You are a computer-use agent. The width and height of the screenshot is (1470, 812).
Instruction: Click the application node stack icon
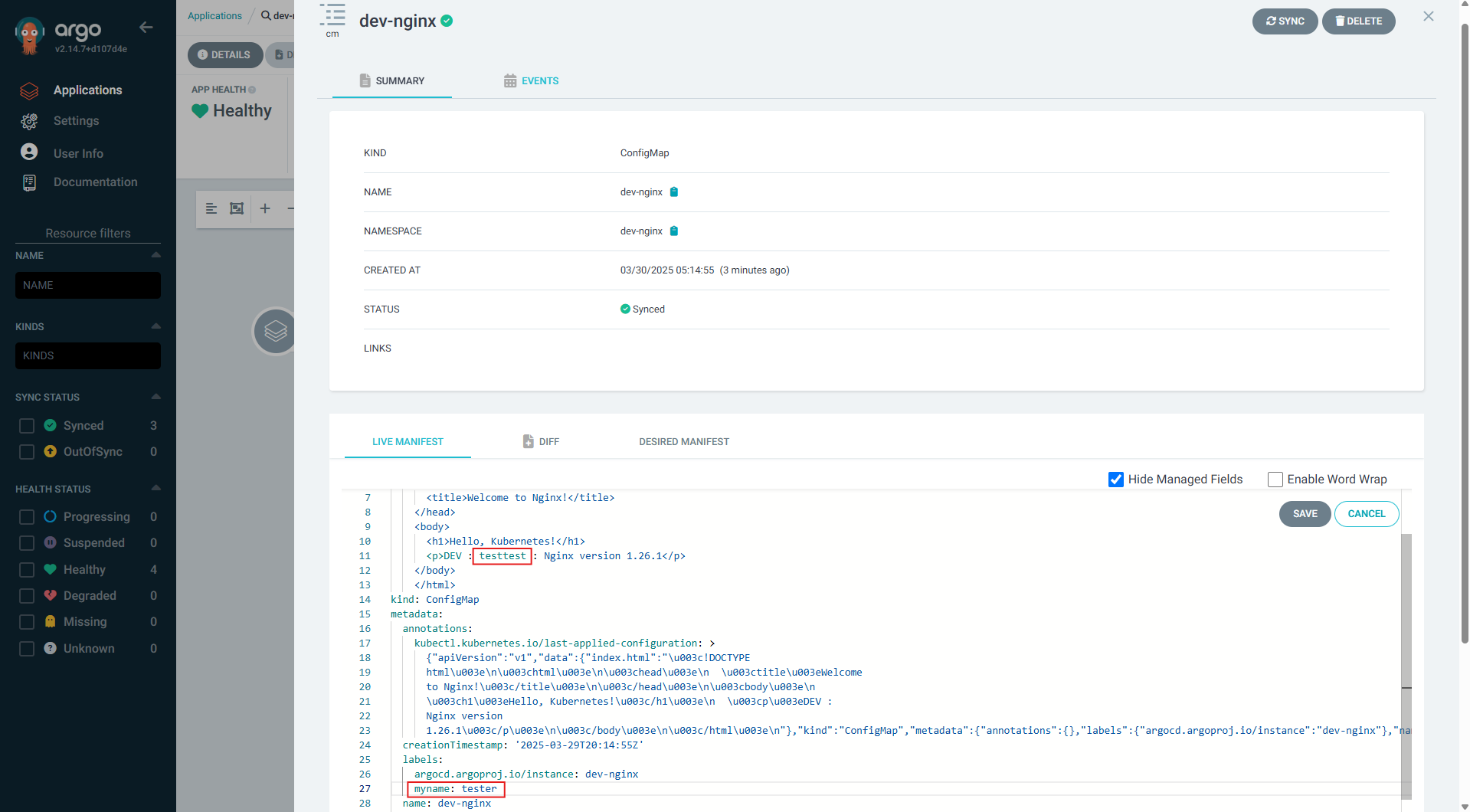click(275, 332)
